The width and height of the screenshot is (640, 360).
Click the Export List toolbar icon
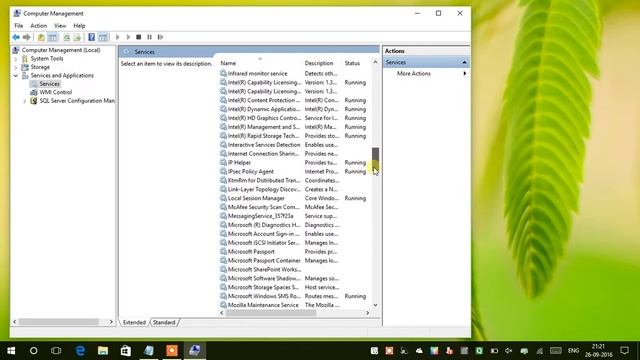click(x=77, y=37)
